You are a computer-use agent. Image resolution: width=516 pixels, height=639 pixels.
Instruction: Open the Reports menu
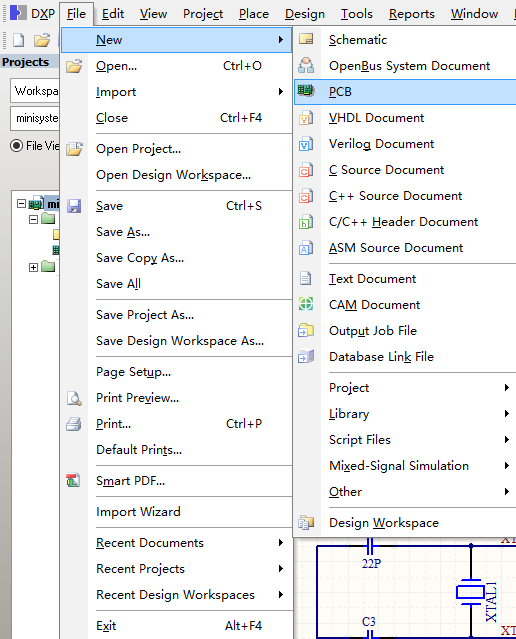[412, 14]
